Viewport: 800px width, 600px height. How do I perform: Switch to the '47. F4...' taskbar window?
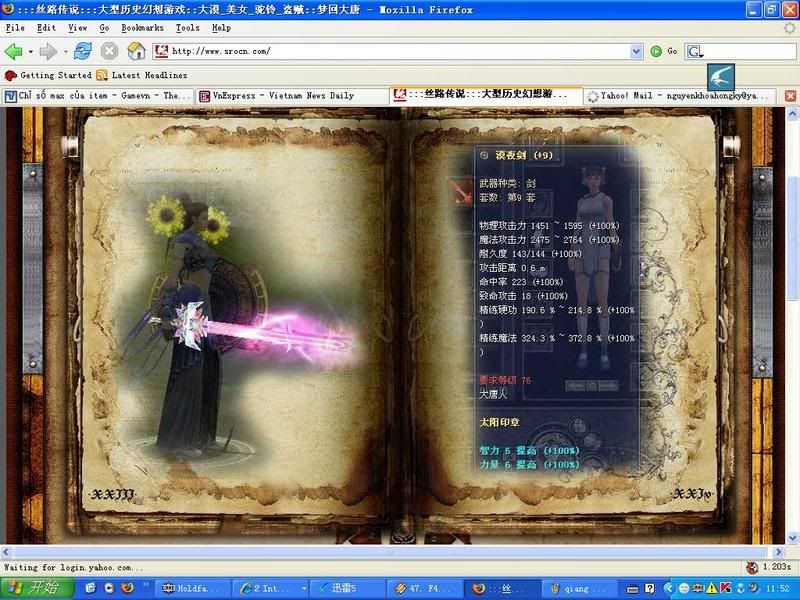[x=425, y=589]
